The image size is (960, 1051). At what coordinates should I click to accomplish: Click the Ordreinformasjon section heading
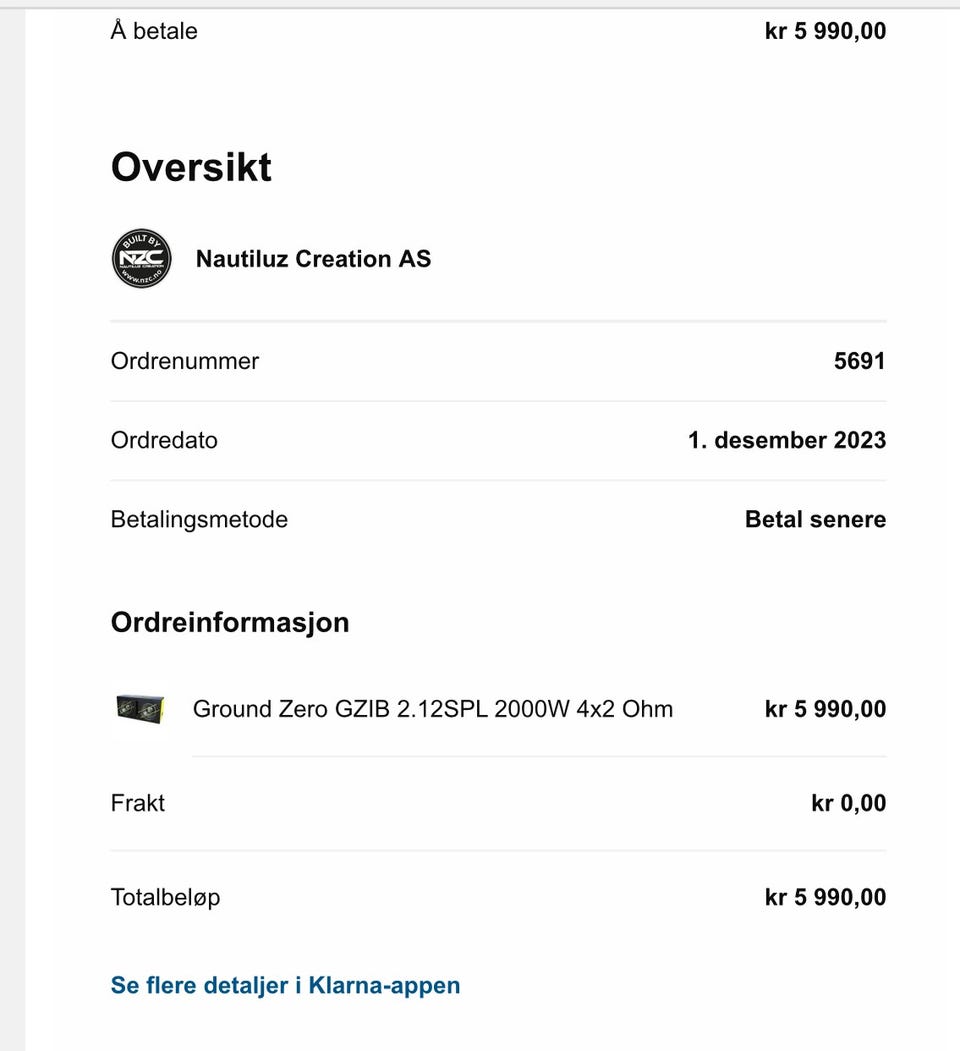point(230,622)
